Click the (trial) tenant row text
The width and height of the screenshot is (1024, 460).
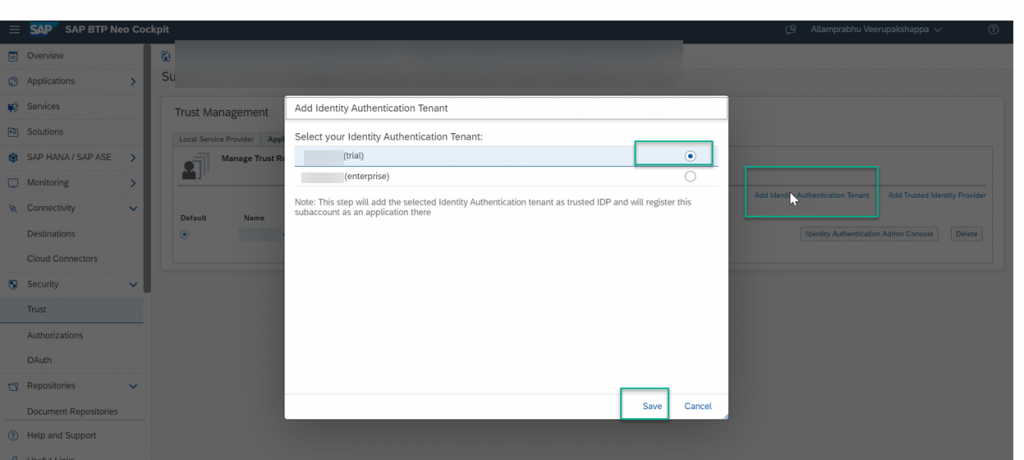tap(353, 156)
